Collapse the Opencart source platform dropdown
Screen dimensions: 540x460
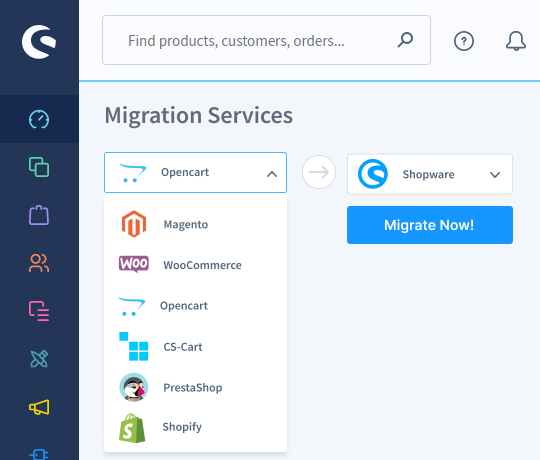coord(195,172)
